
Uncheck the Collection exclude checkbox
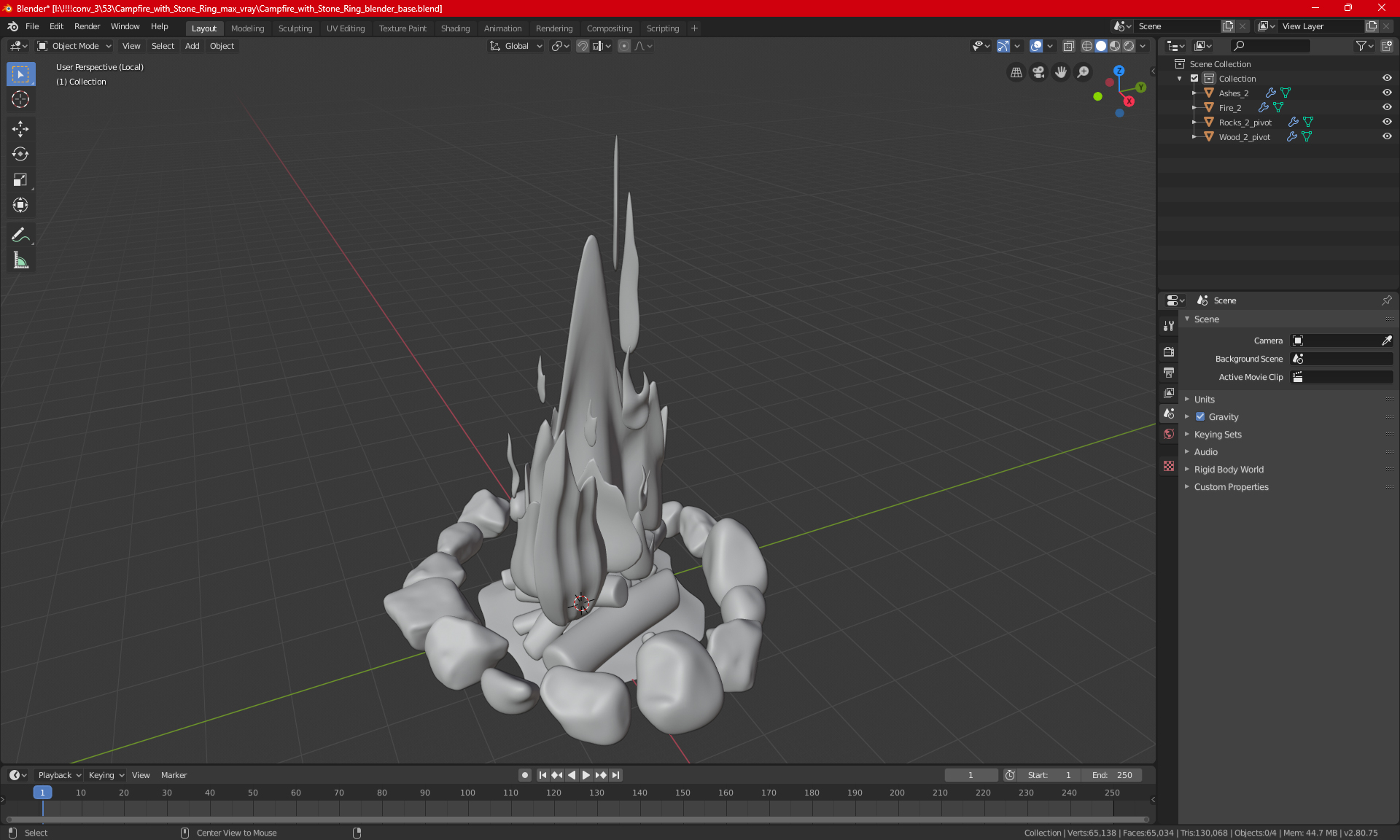click(x=1194, y=78)
